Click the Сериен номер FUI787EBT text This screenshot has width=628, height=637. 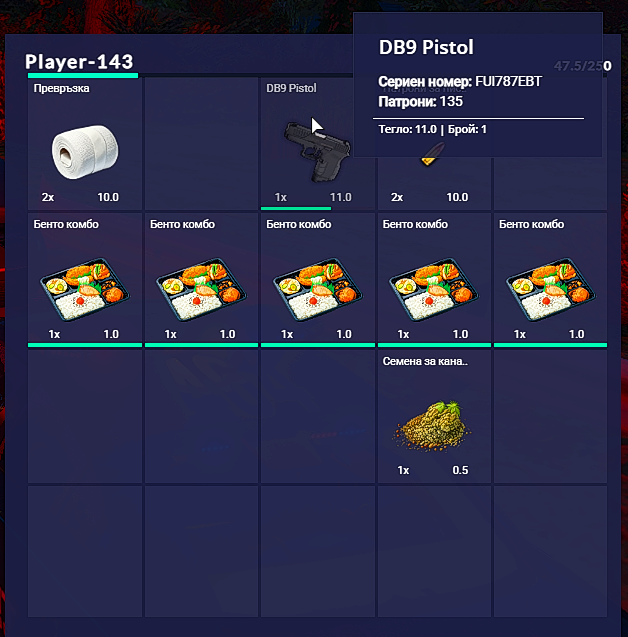460,81
